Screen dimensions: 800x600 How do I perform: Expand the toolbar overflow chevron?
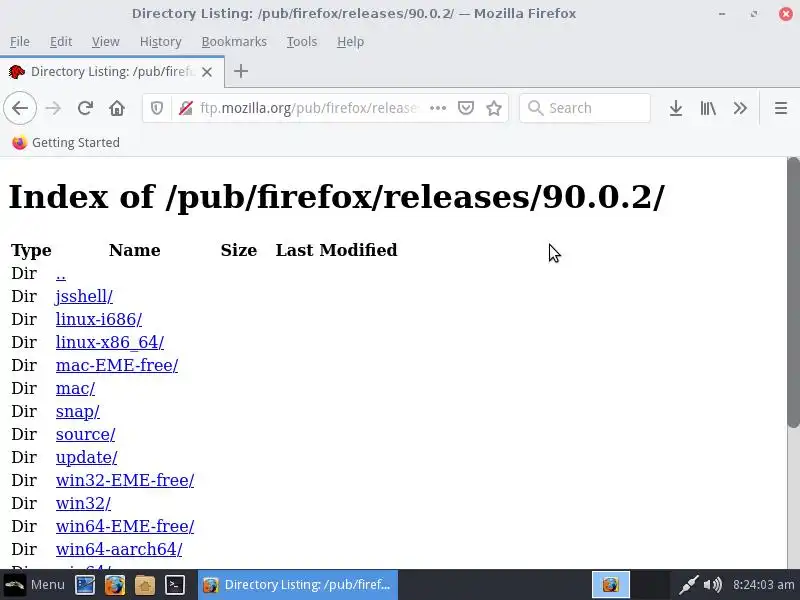pos(740,108)
